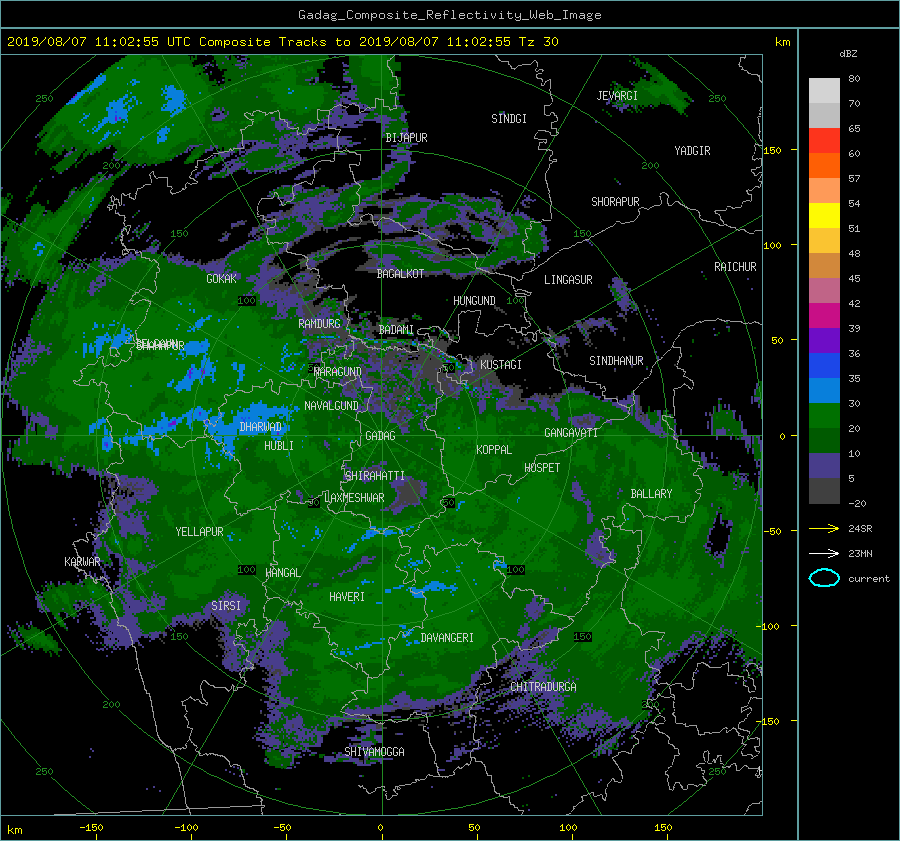Click the HOSPET city label
This screenshot has height=841, width=900.
[x=542, y=468]
